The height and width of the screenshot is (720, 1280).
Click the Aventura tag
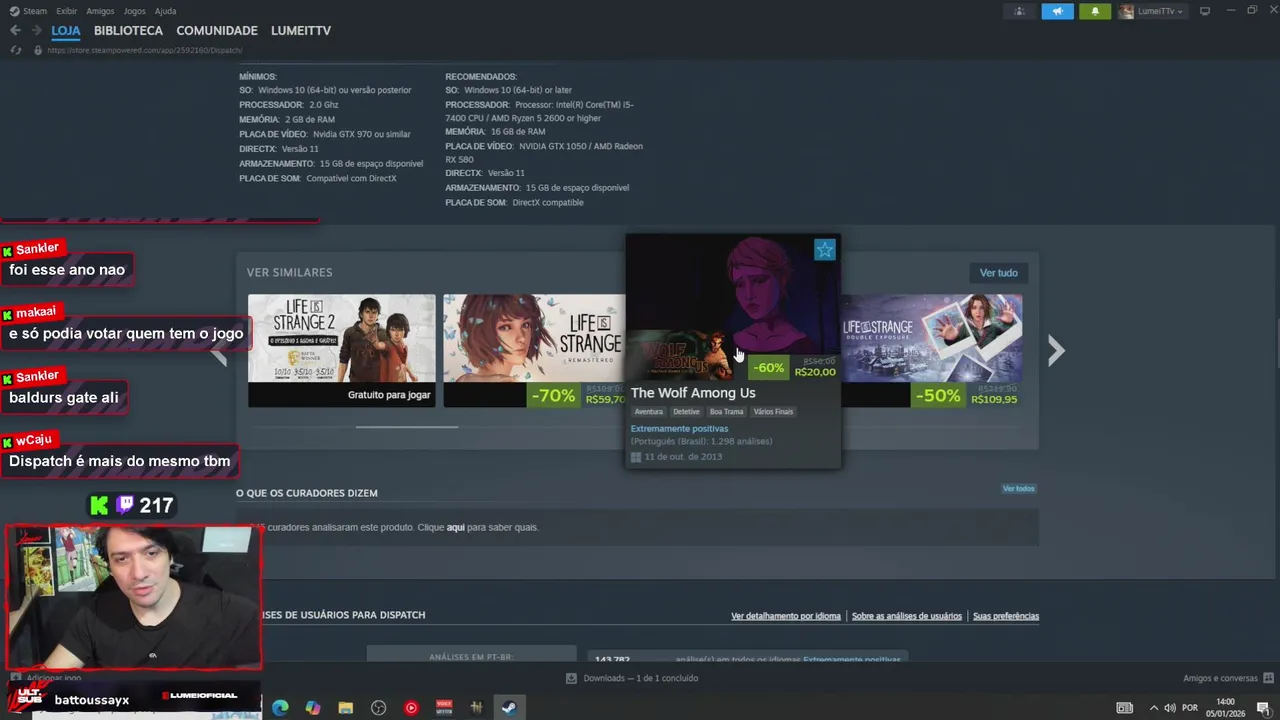[x=648, y=412]
